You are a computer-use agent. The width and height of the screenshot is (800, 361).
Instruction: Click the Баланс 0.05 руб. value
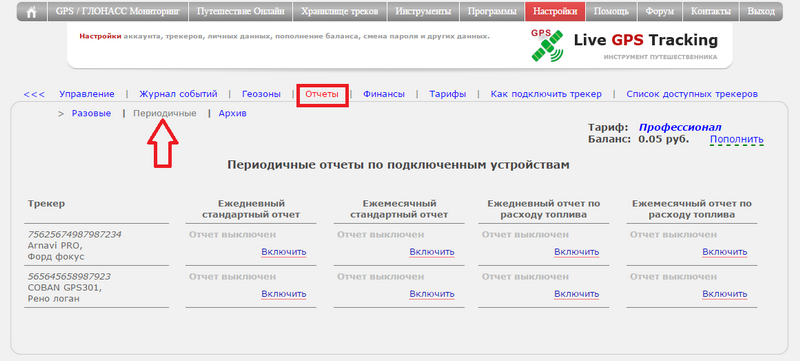663,139
